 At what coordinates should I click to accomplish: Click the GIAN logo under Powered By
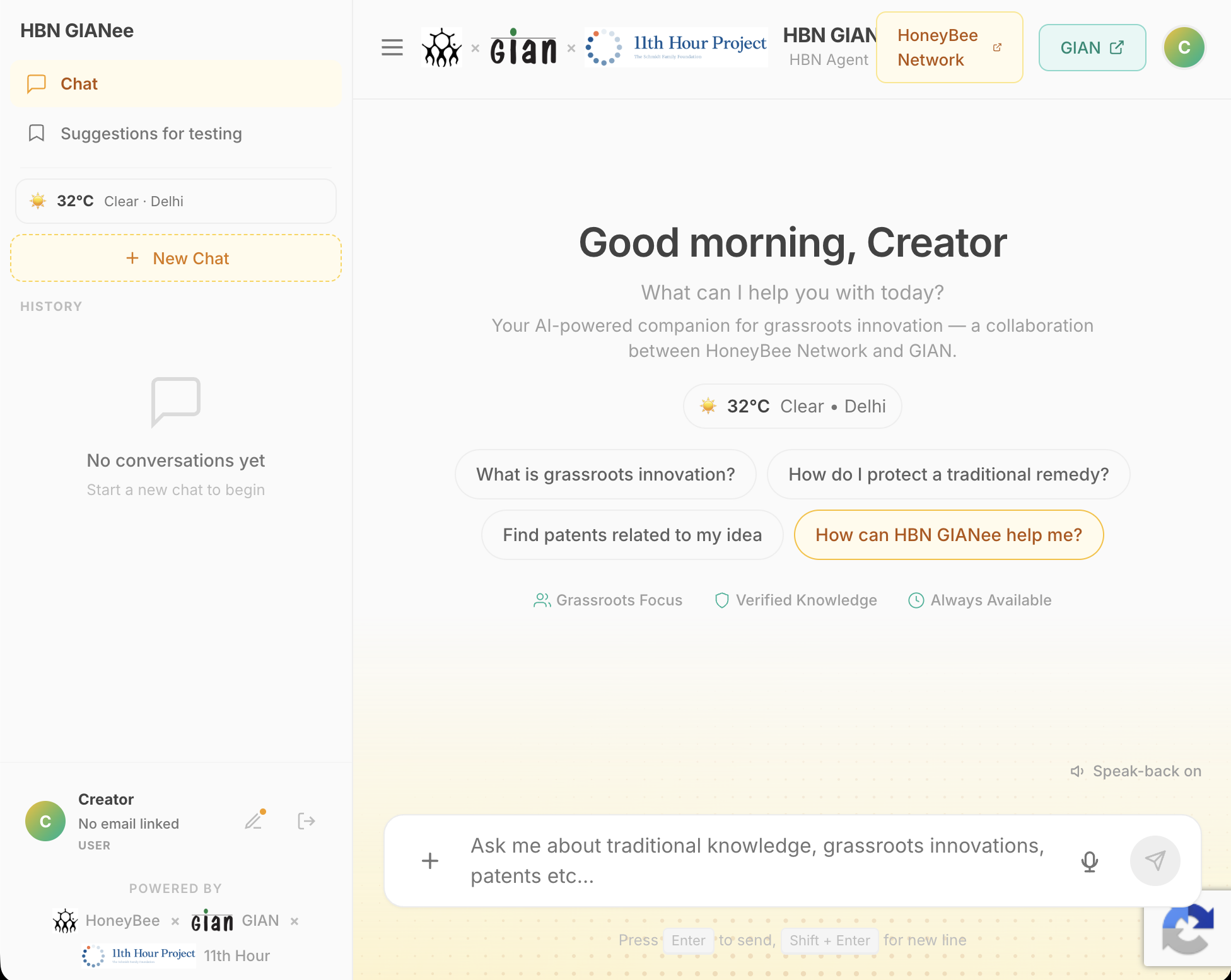point(213,921)
